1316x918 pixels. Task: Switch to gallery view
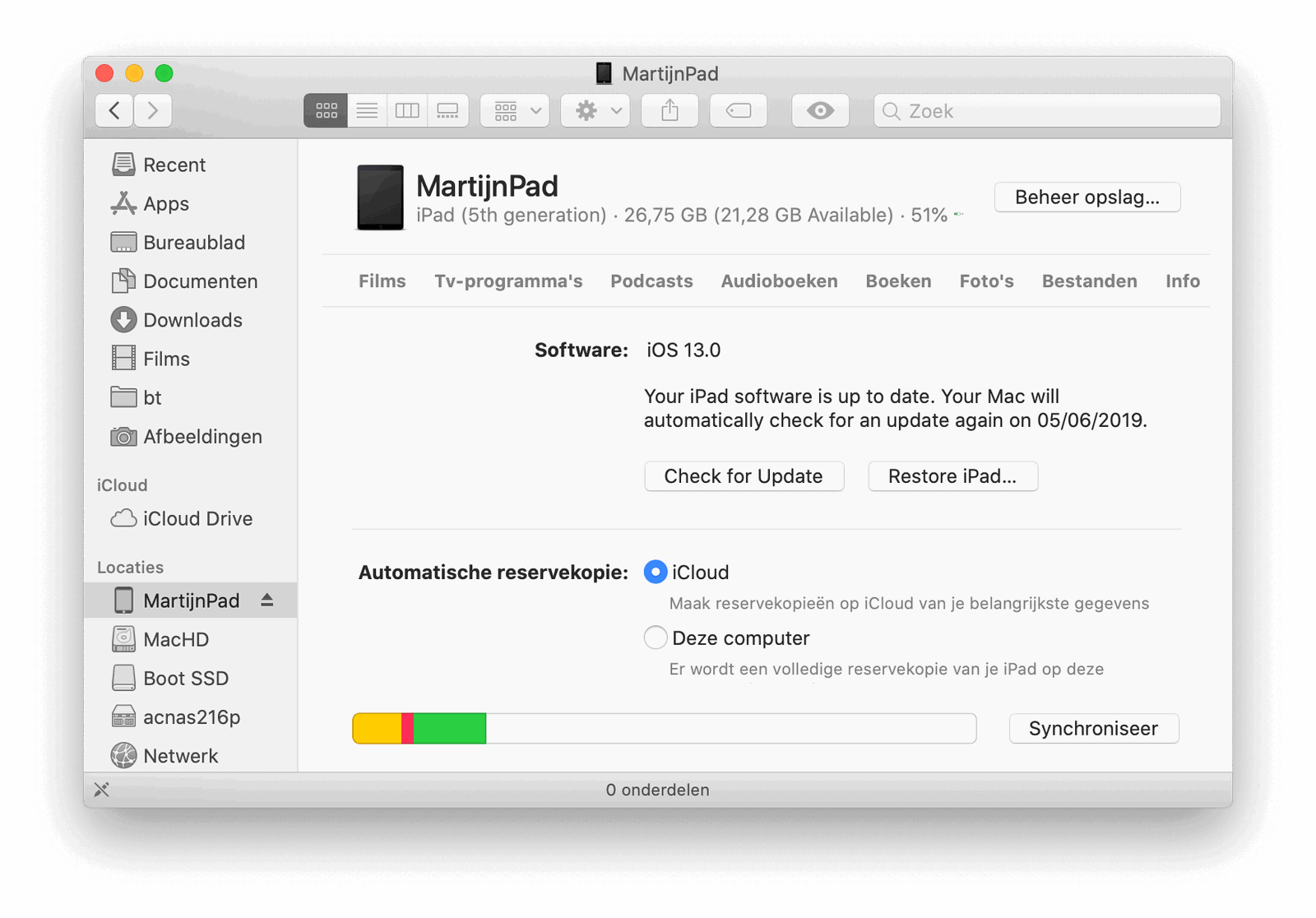pos(448,111)
